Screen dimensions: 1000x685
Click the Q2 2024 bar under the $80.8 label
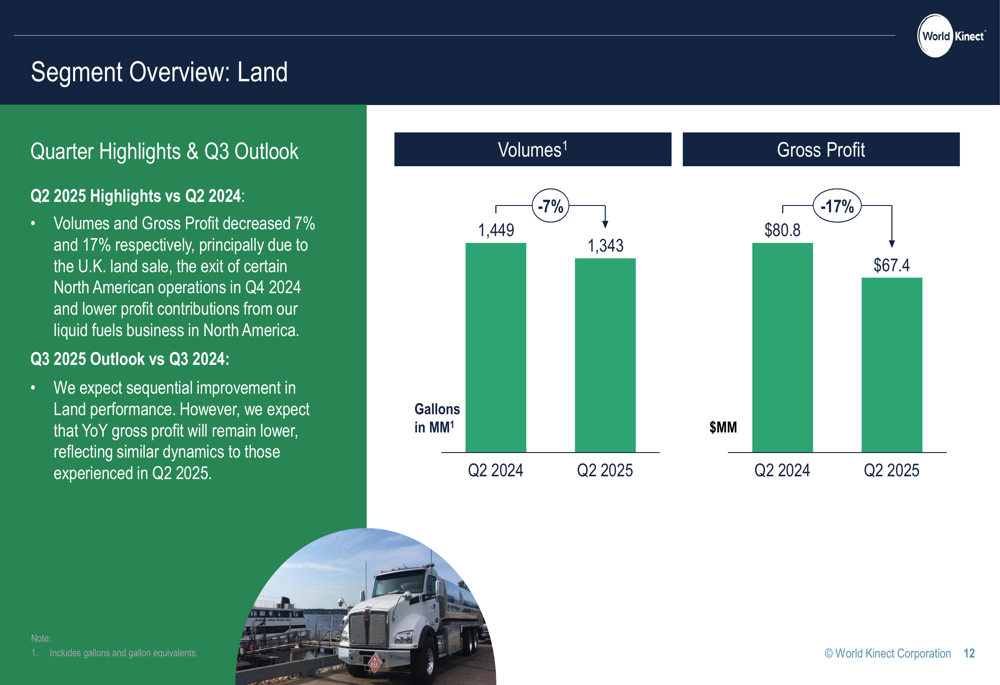click(x=783, y=348)
